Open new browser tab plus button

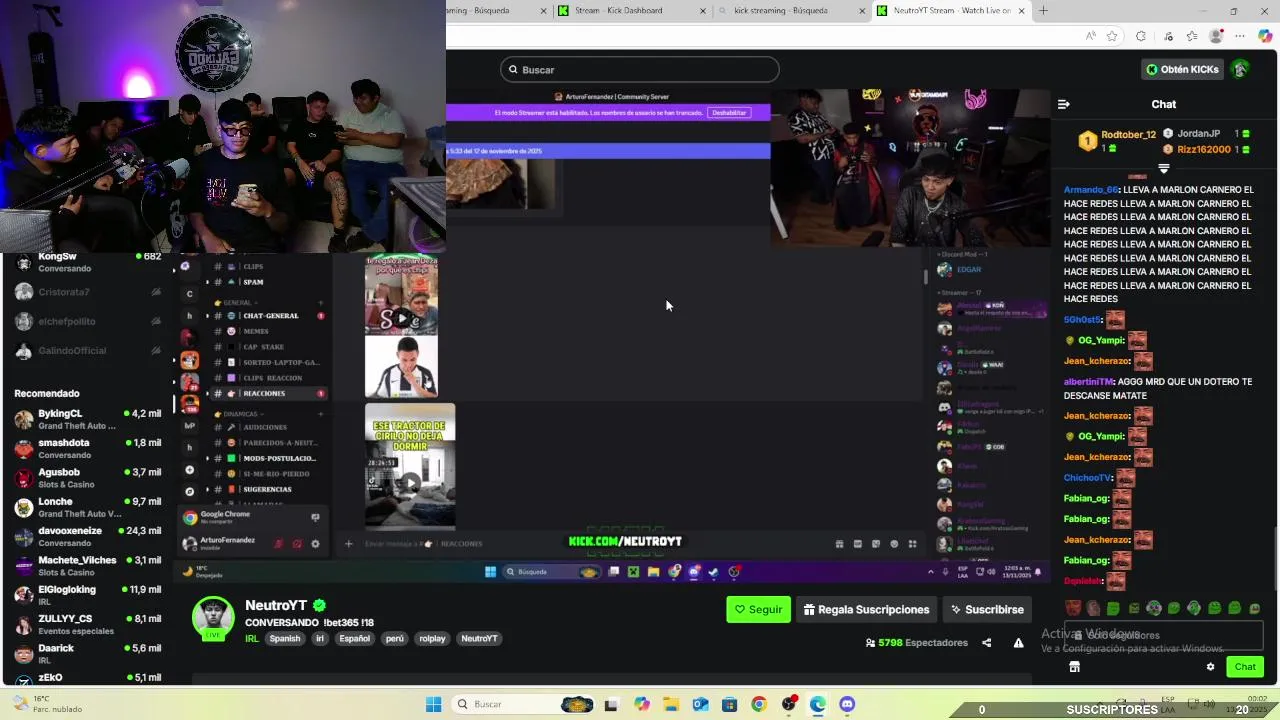coord(1043,11)
